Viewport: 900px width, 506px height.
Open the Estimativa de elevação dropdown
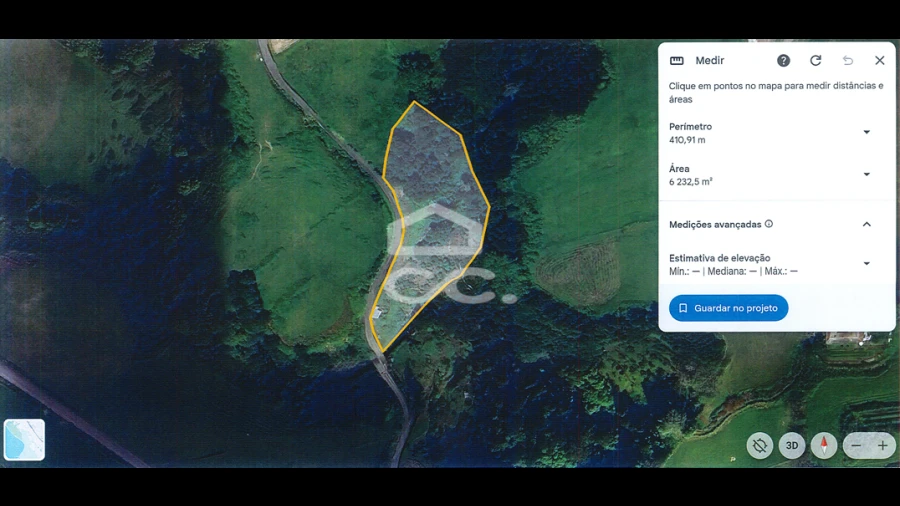pos(867,263)
